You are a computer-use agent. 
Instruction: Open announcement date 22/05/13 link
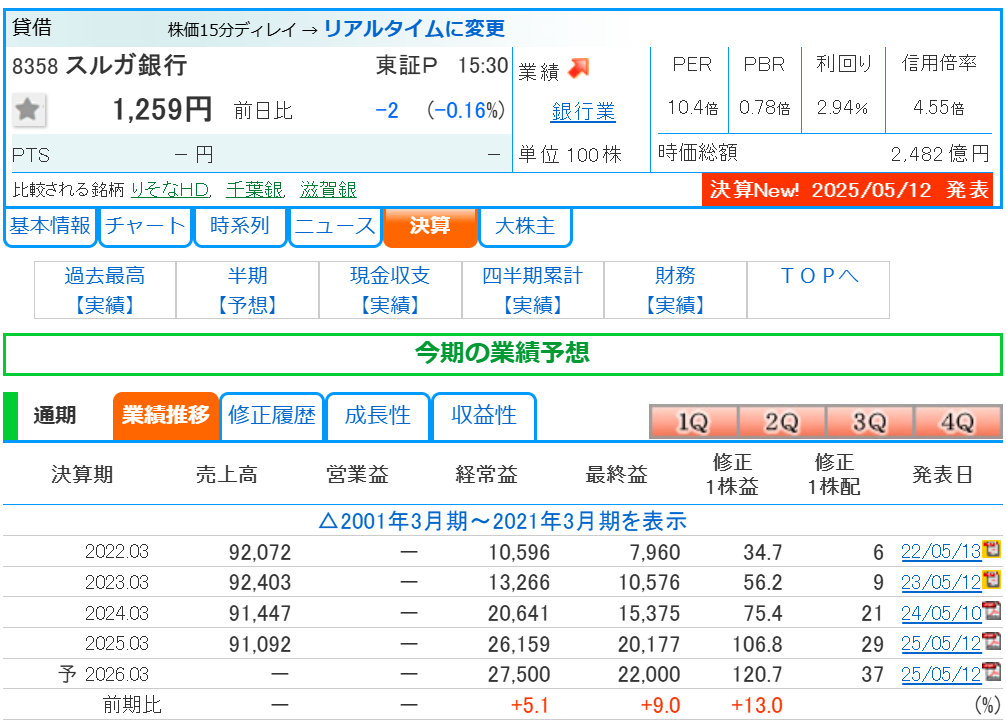click(x=941, y=551)
